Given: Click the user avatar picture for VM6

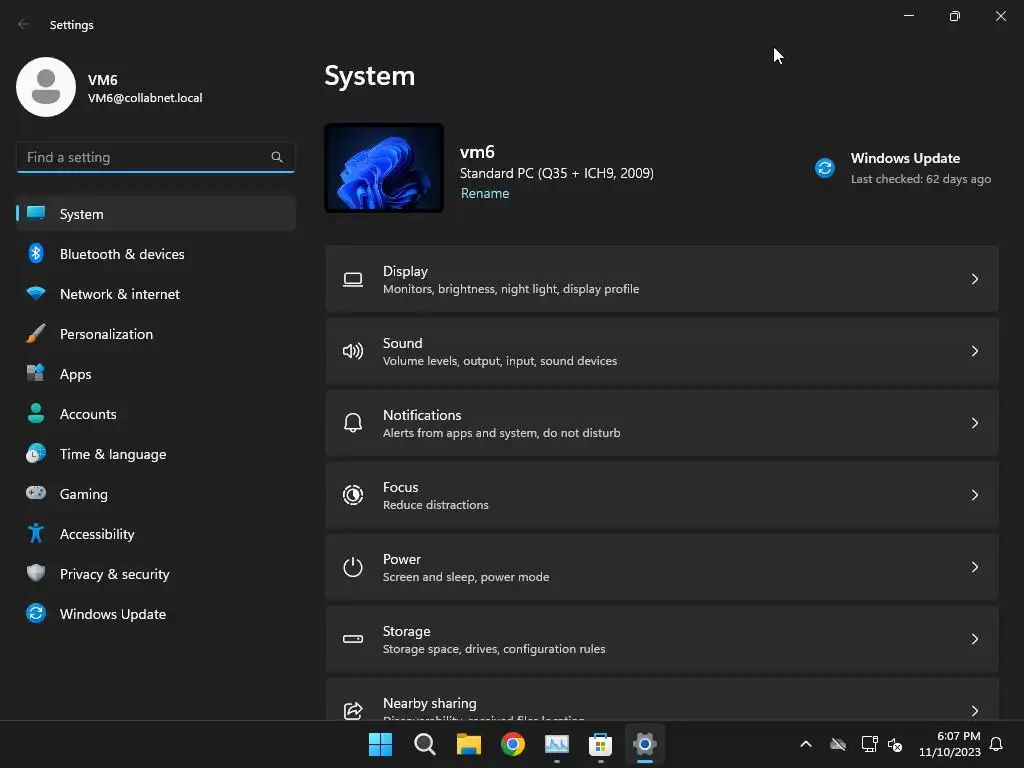Looking at the screenshot, I should pyautogui.click(x=46, y=87).
